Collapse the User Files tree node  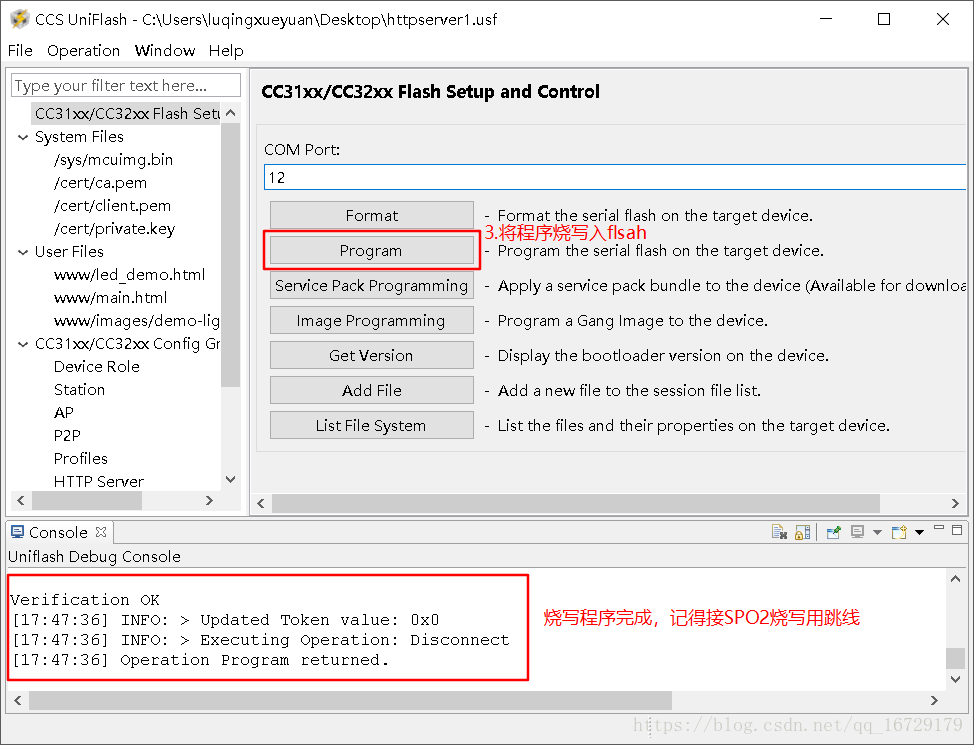[x=23, y=252]
